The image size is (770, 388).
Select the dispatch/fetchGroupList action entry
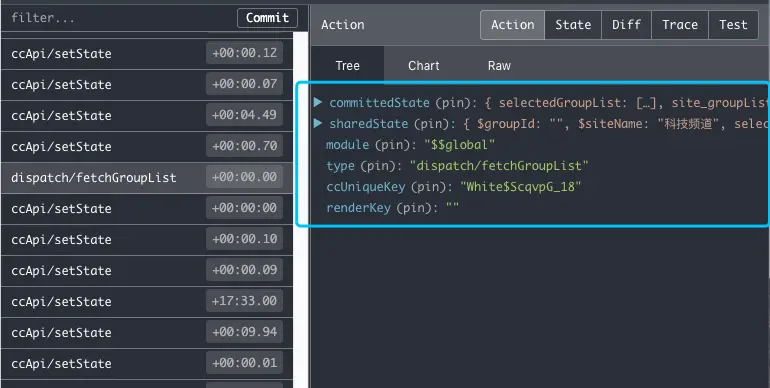[x=147, y=178]
